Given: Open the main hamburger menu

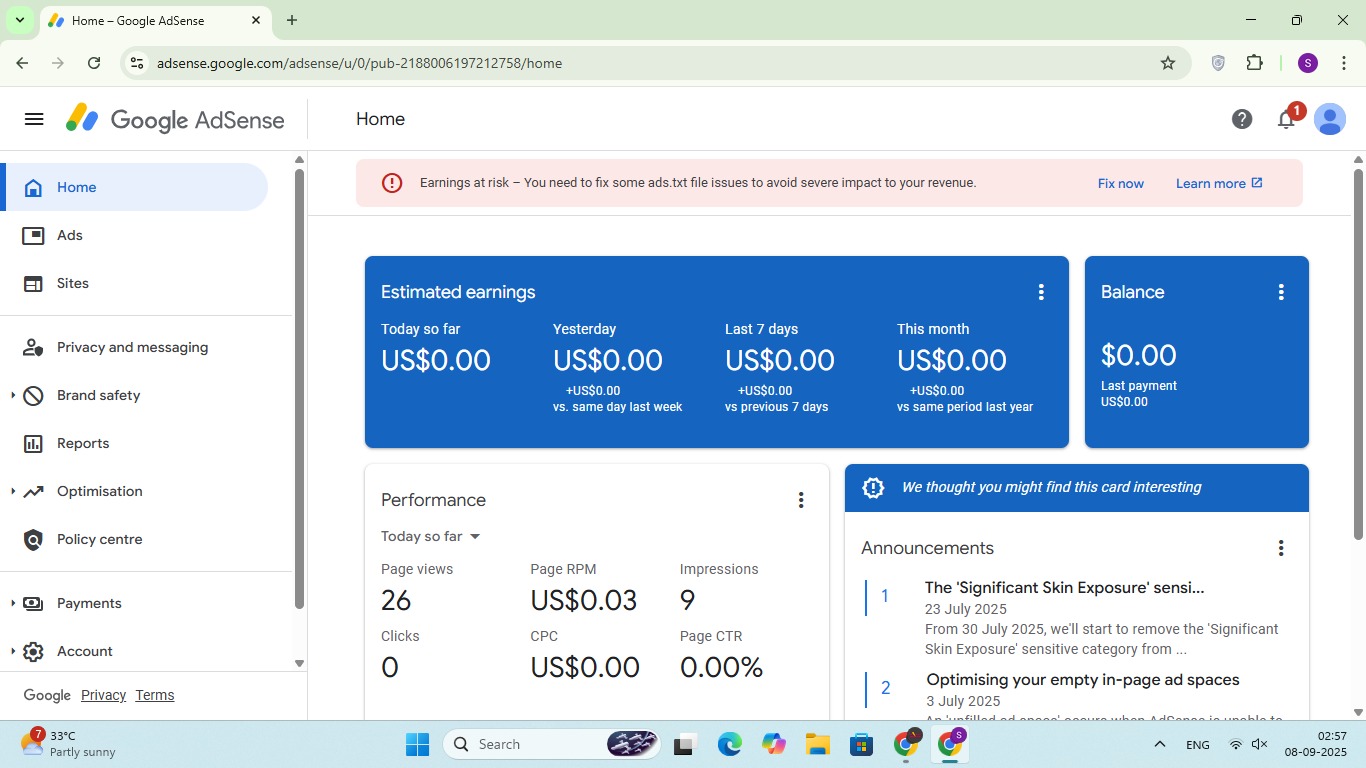Looking at the screenshot, I should point(34,119).
